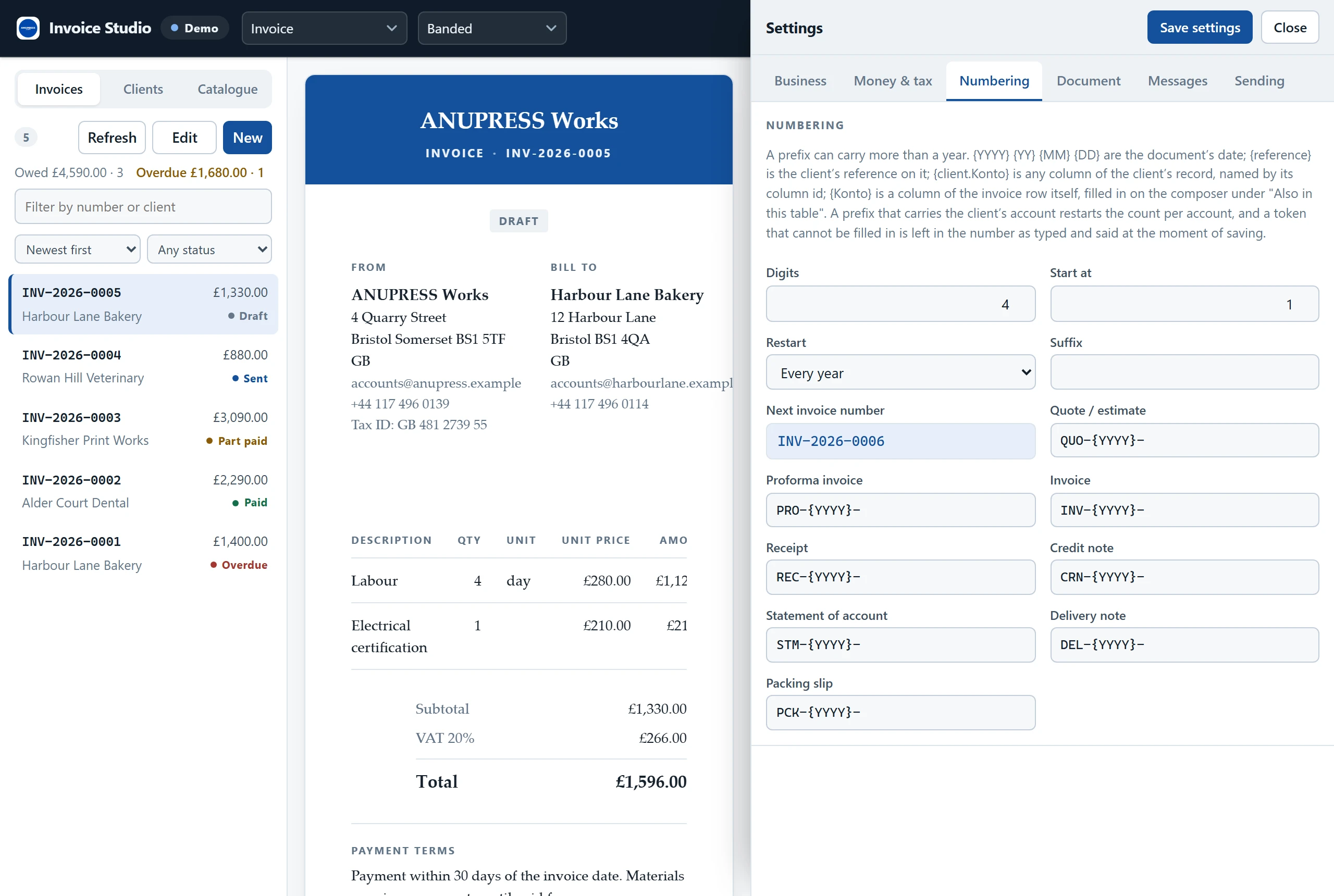Expand the Newest first sort dropdown

(x=78, y=250)
